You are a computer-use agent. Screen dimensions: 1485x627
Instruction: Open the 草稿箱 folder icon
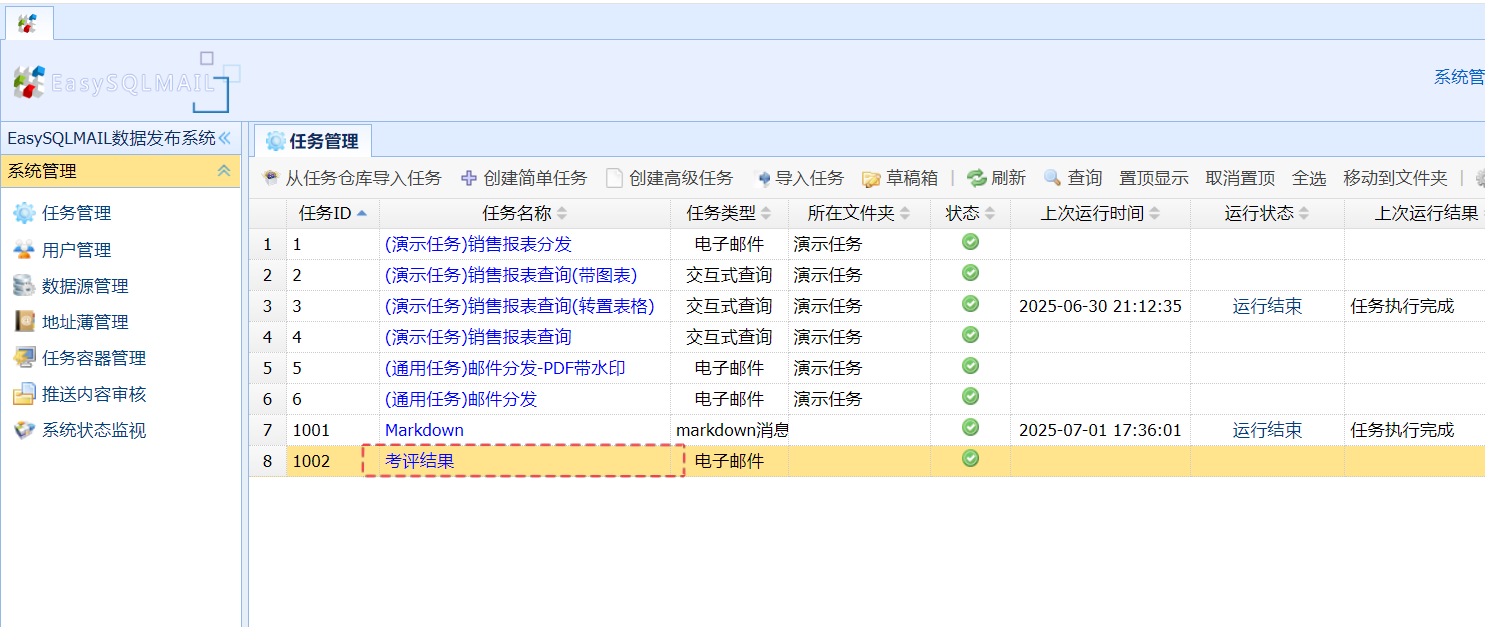pyautogui.click(x=871, y=179)
